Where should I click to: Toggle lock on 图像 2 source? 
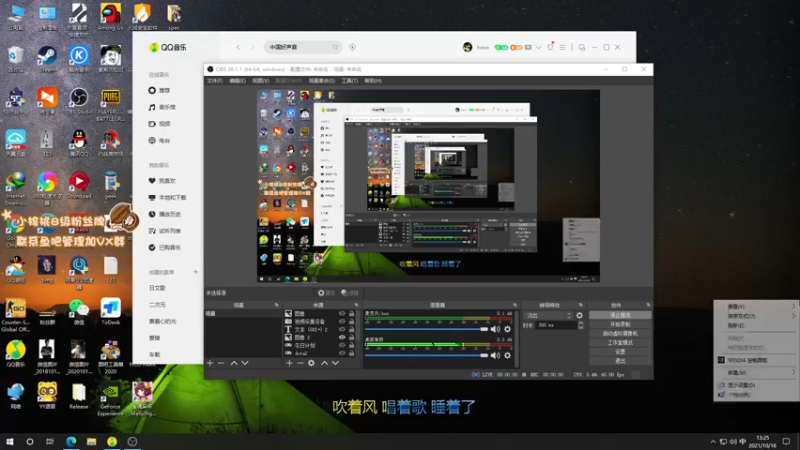coord(352,337)
